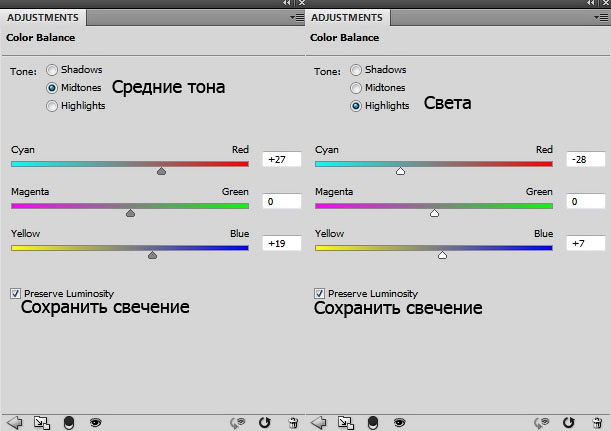
Task: Collapse the right panel with double-arrow icon
Action: click(591, 3)
